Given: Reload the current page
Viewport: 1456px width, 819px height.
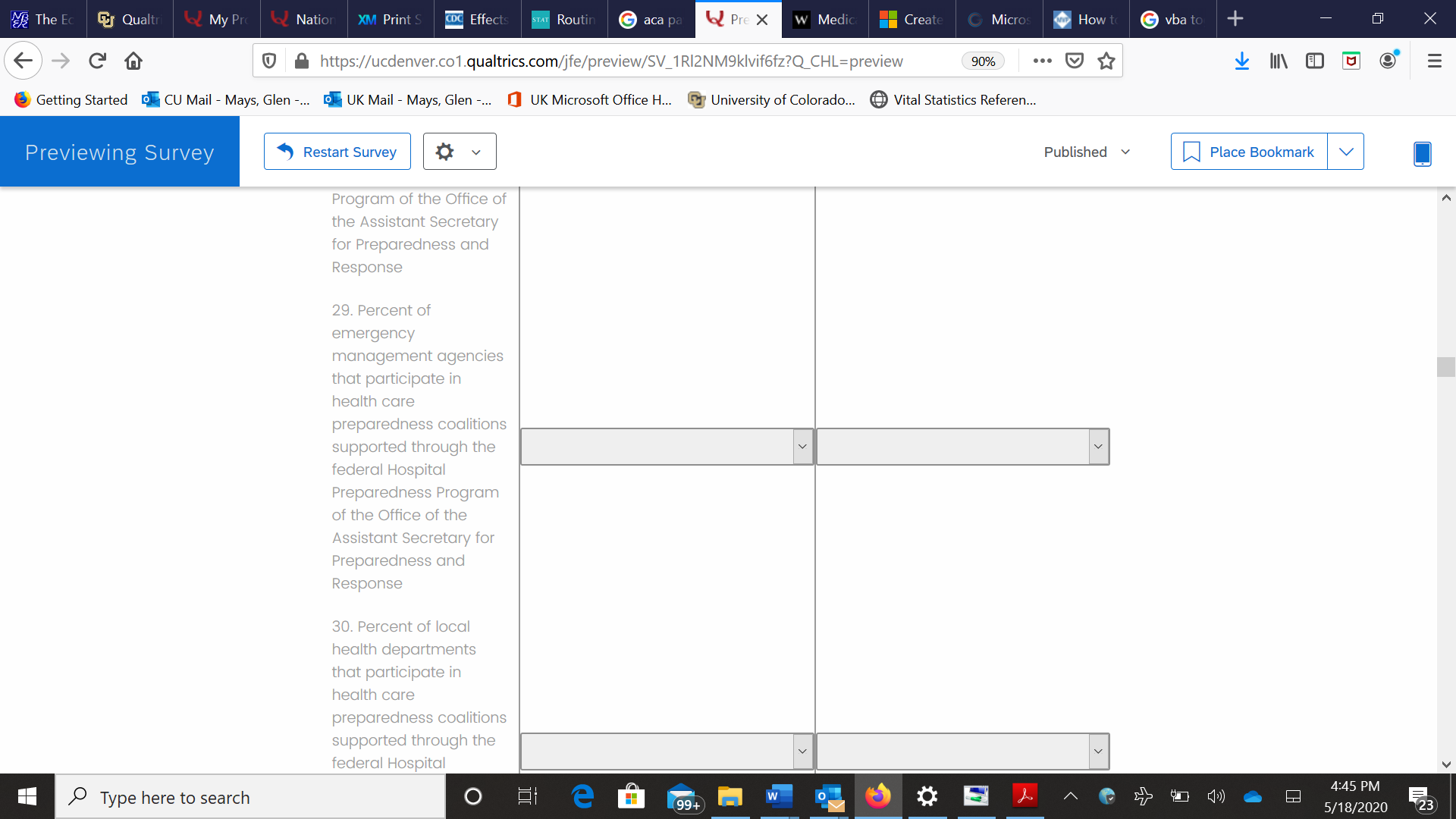Looking at the screenshot, I should click(97, 61).
